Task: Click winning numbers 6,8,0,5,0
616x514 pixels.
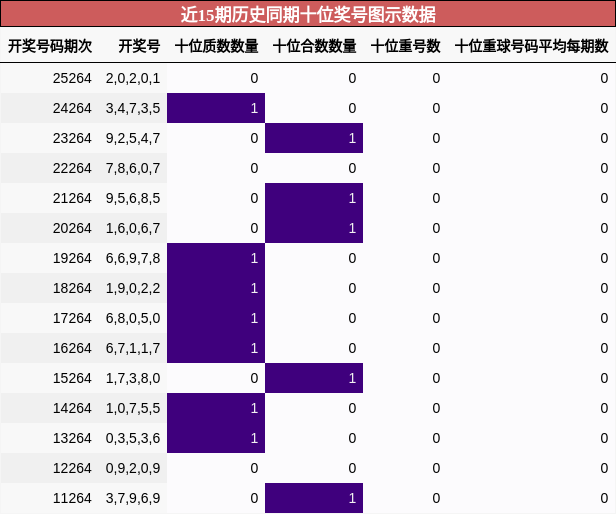Action: coord(133,318)
